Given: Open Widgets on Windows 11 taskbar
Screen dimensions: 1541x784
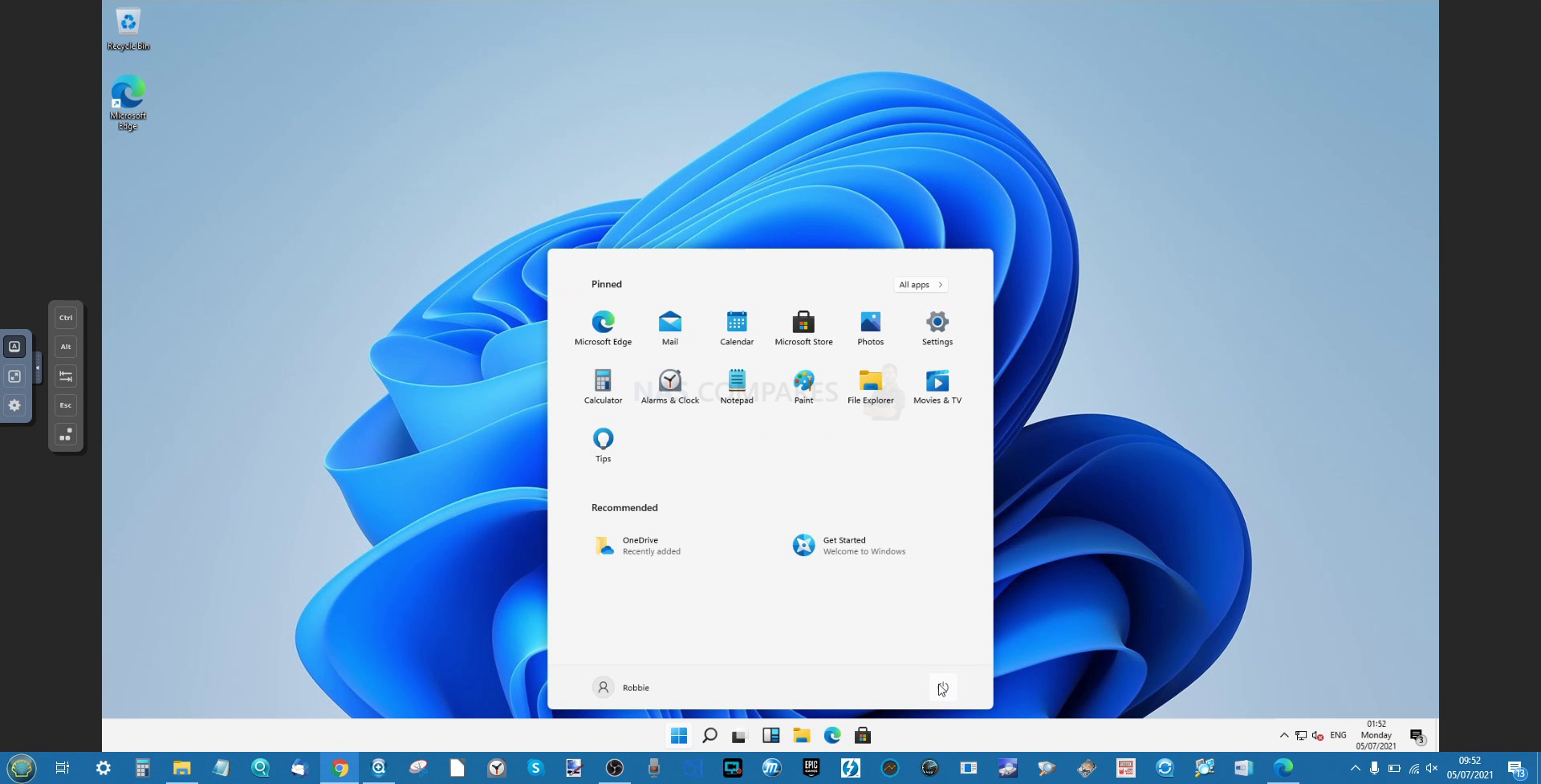Looking at the screenshot, I should (770, 735).
